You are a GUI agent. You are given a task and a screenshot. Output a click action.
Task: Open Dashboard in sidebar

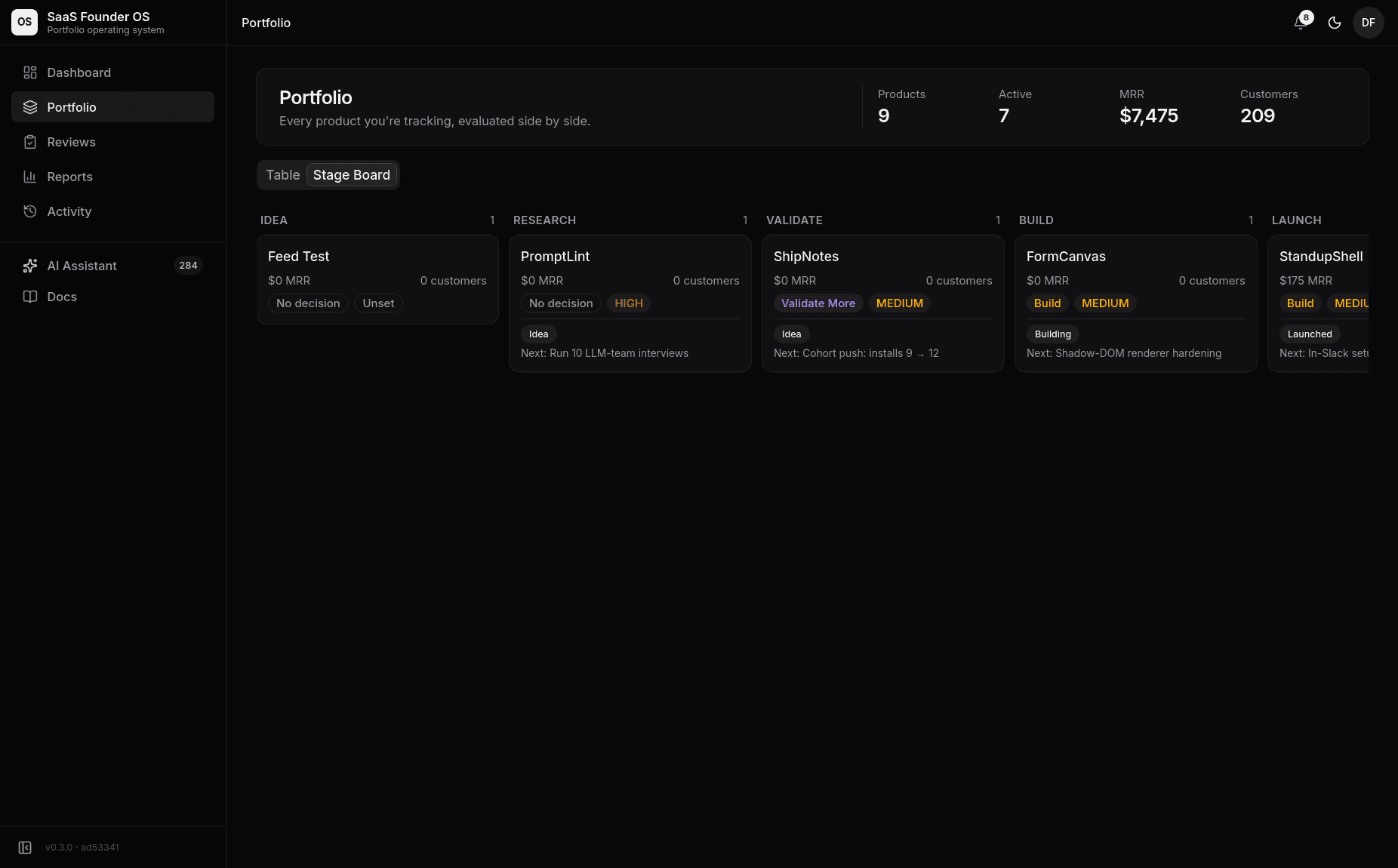pyautogui.click(x=112, y=72)
